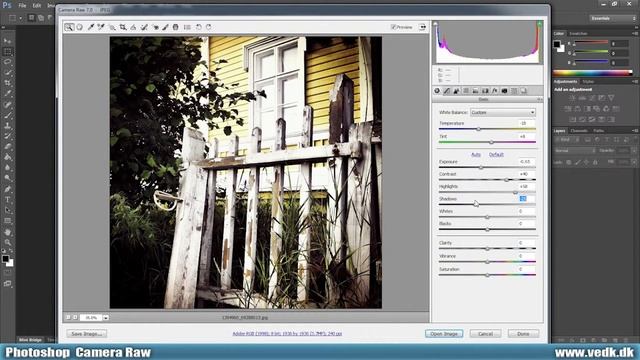640x360 pixels.
Task: Toggle highlight clipping warning on histogram
Action: [539, 24]
